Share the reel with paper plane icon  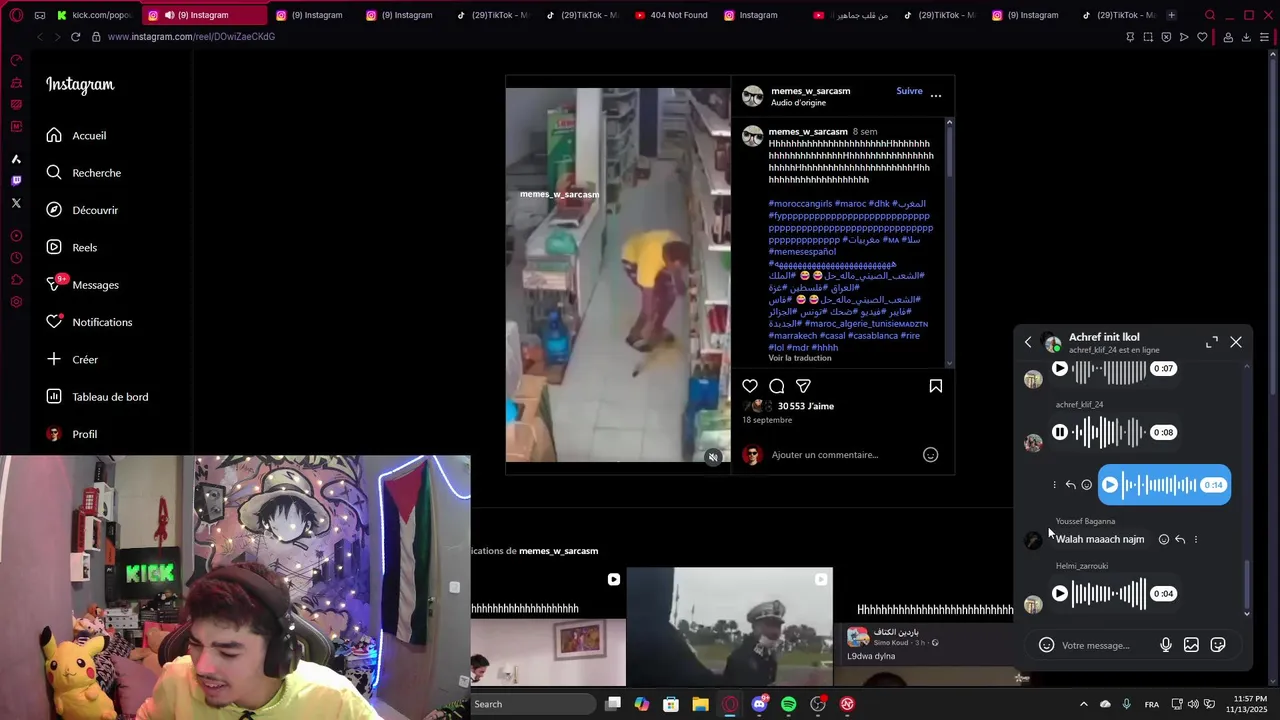[803, 386]
